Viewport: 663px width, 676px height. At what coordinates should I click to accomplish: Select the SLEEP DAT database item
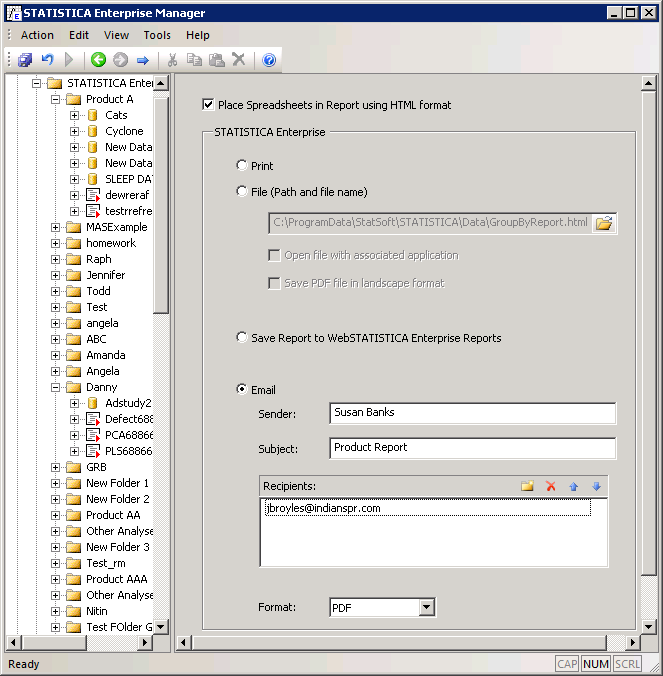tap(128, 179)
